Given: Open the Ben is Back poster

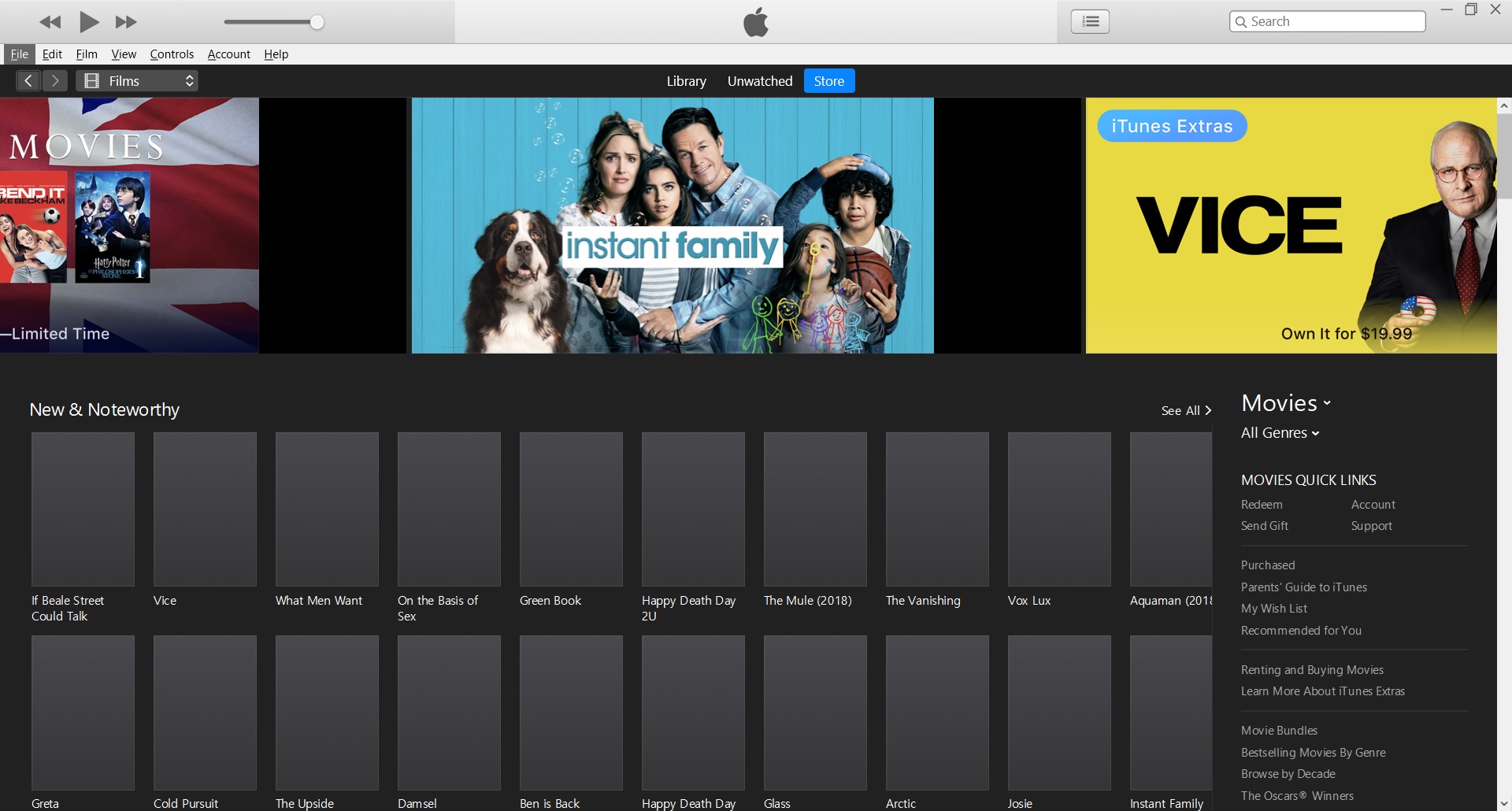Looking at the screenshot, I should pyautogui.click(x=571, y=713).
